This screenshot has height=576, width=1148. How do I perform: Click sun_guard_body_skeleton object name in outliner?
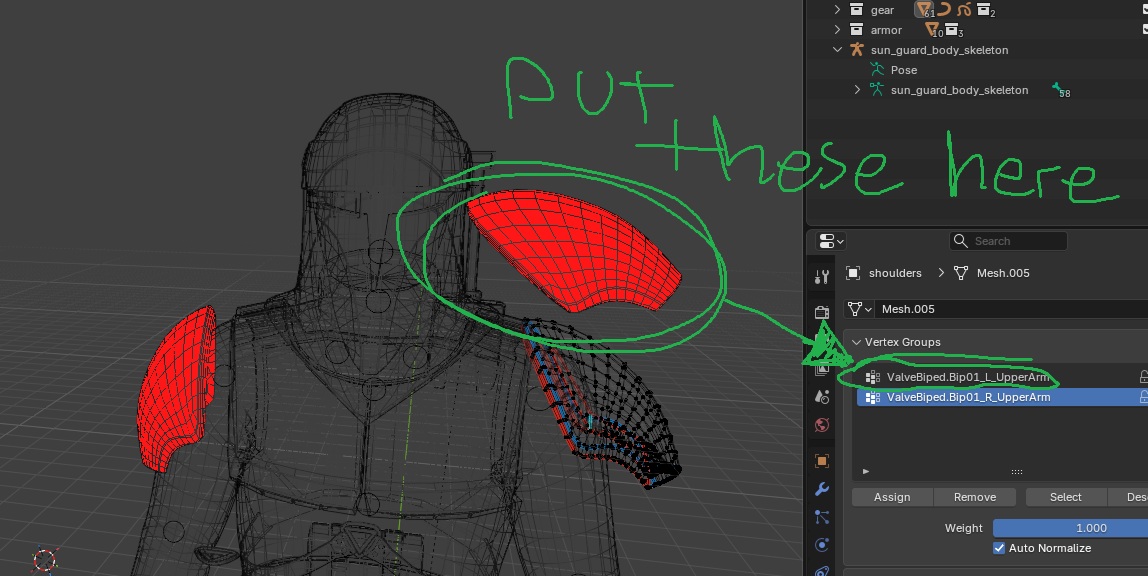939,50
